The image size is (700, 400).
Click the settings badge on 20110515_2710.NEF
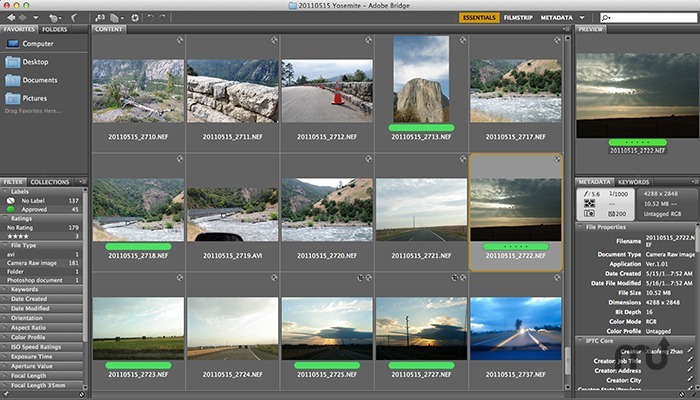coord(180,40)
